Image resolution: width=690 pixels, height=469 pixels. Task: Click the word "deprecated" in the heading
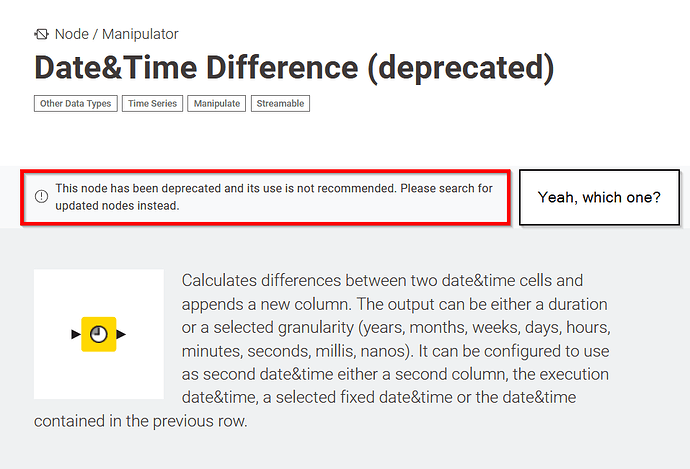pyautogui.click(x=461, y=68)
